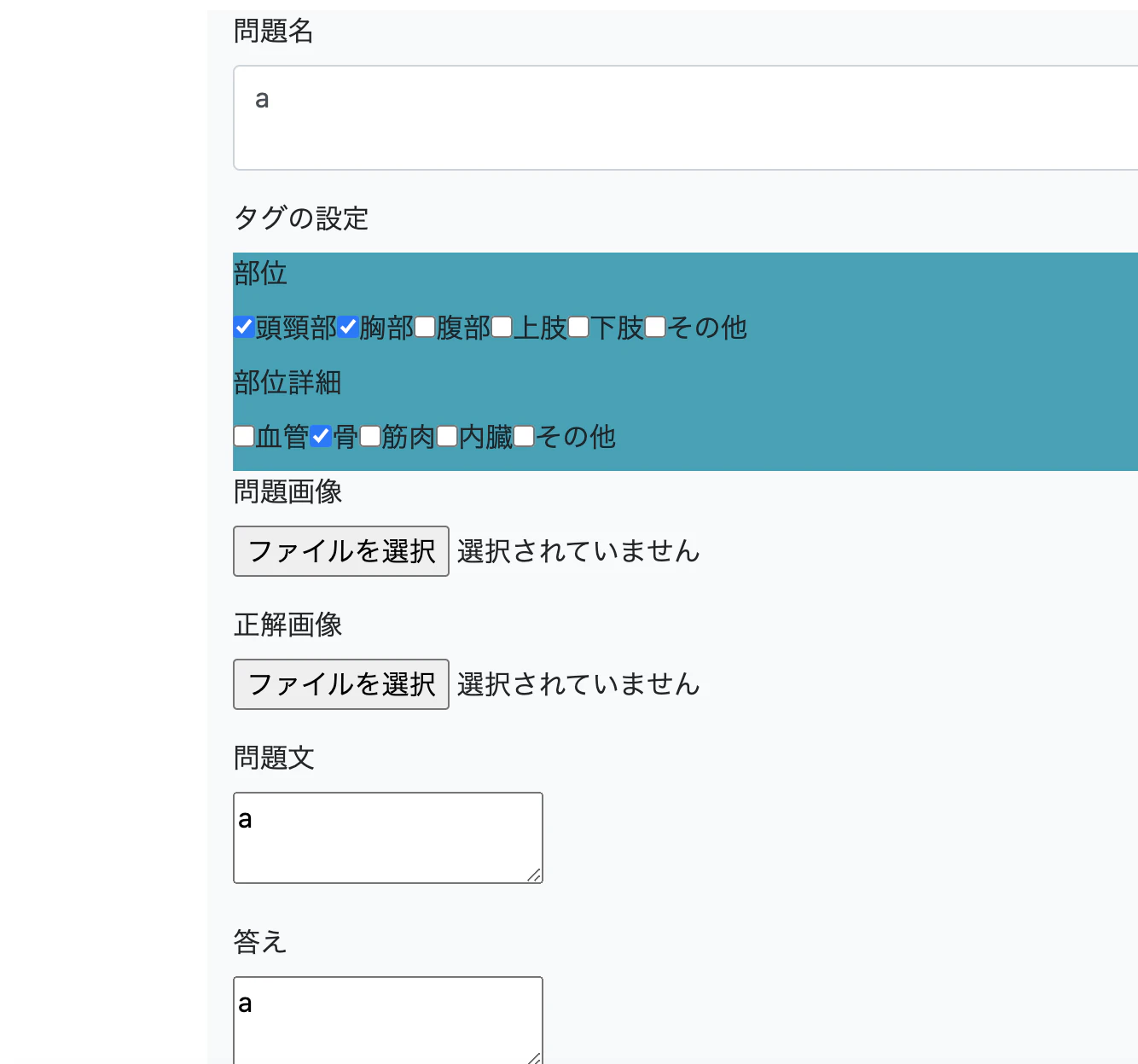1138x1064 pixels.
Task: Click the 問題文 textarea resize grip
Action: (x=536, y=875)
